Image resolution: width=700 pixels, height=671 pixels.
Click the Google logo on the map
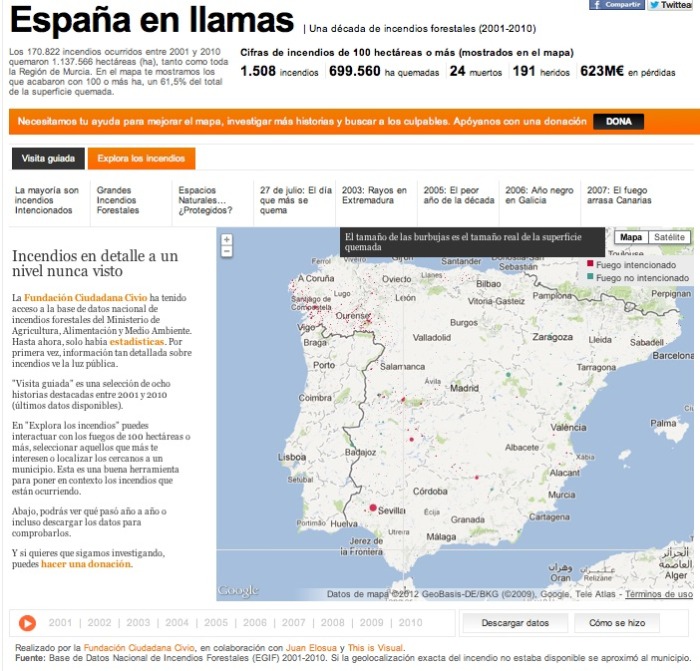coord(238,591)
